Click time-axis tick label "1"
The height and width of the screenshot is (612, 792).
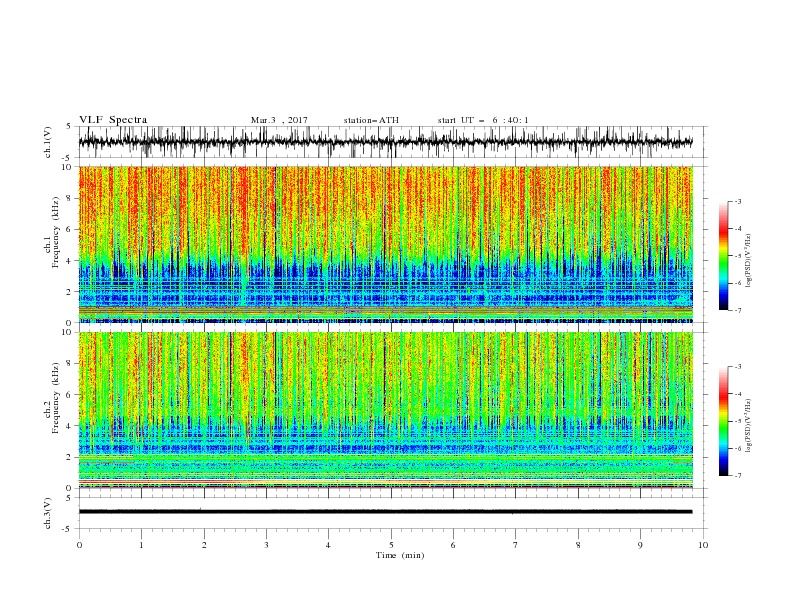141,545
